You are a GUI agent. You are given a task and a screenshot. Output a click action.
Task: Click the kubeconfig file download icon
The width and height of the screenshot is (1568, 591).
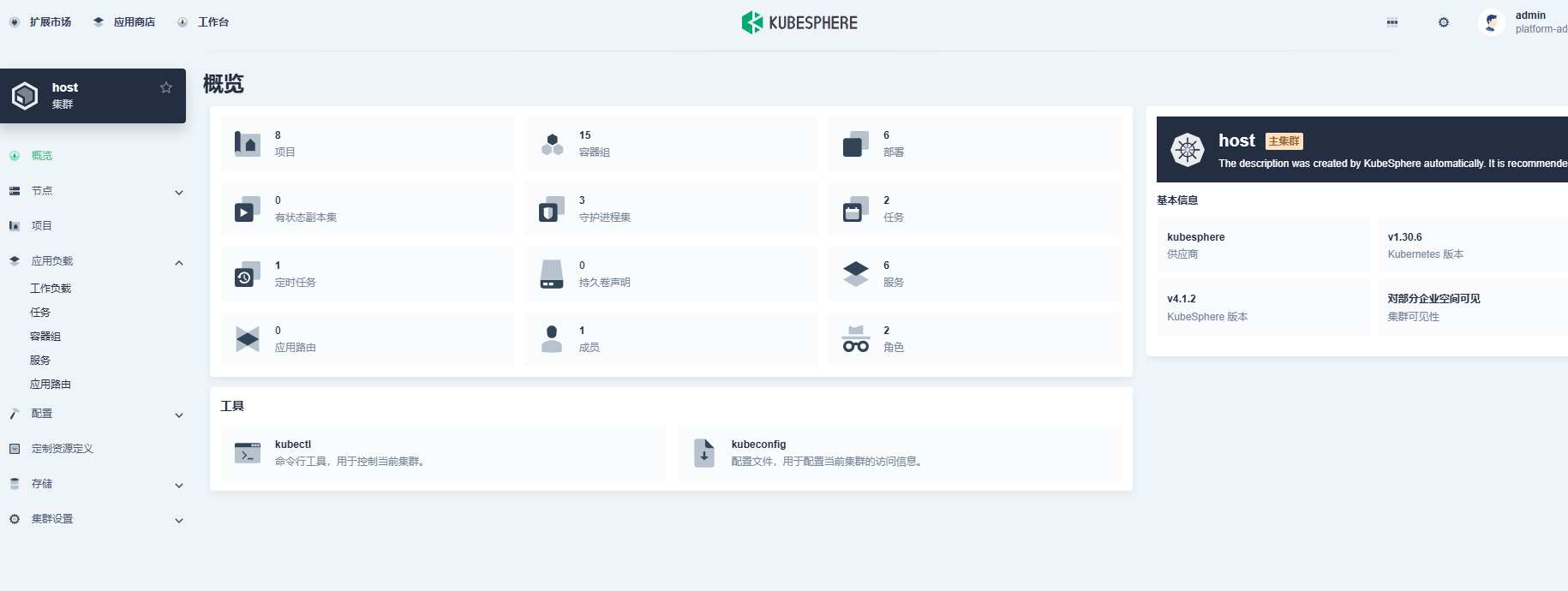pos(704,453)
